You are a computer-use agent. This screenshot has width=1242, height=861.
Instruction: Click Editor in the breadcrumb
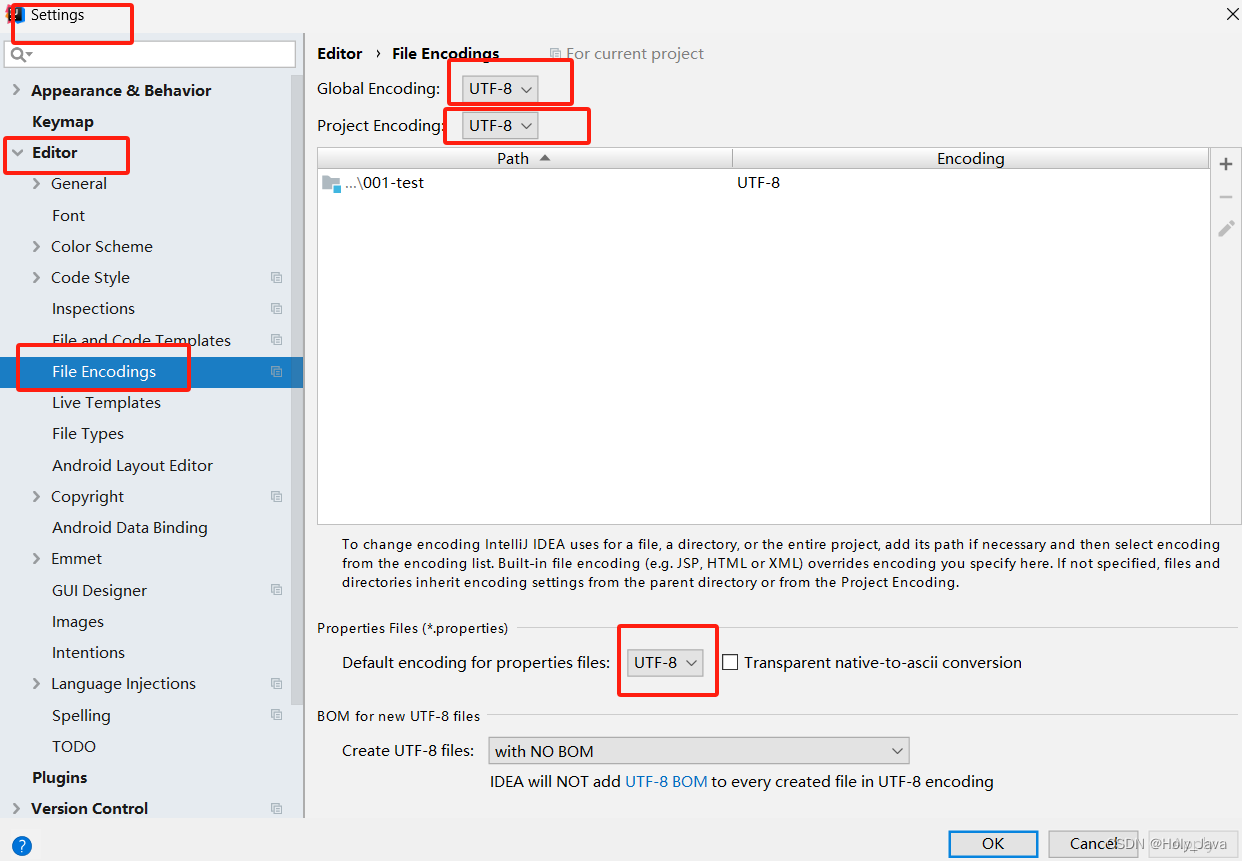(x=340, y=54)
